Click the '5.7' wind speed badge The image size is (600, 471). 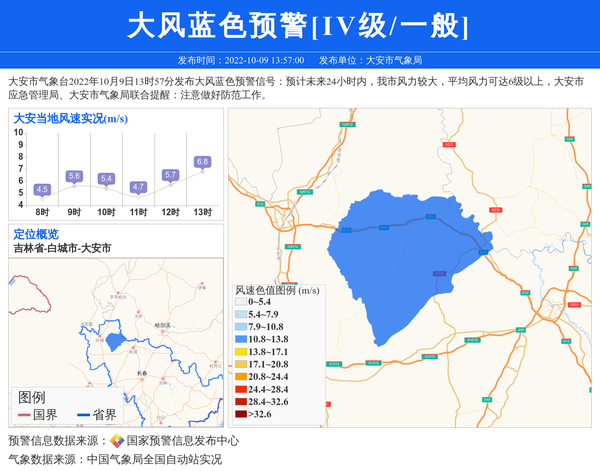coord(170,175)
